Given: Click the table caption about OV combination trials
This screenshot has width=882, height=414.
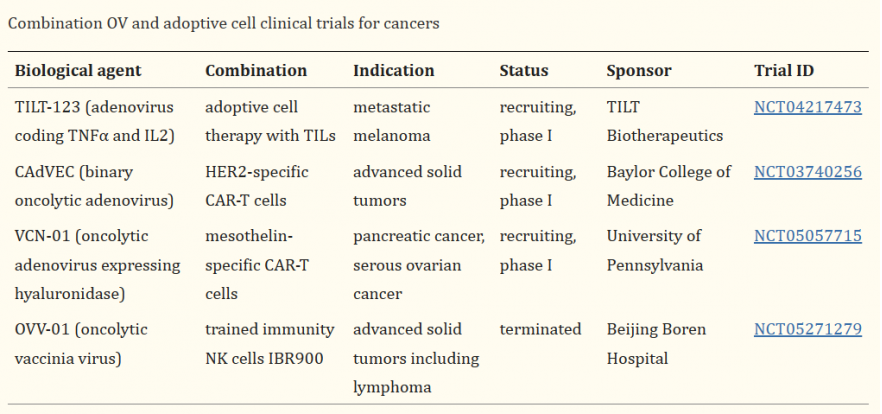Looking at the screenshot, I should click(224, 22).
